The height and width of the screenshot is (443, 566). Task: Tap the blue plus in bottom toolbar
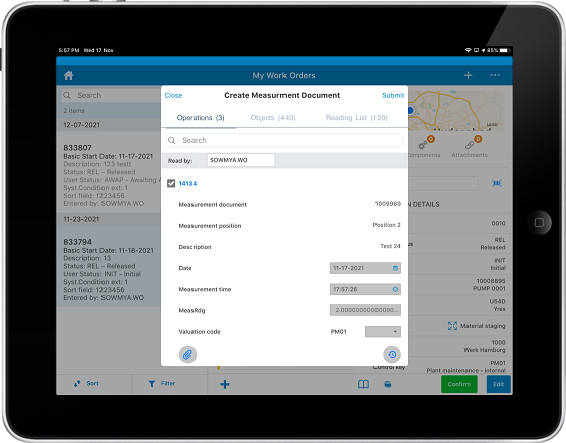pos(225,384)
